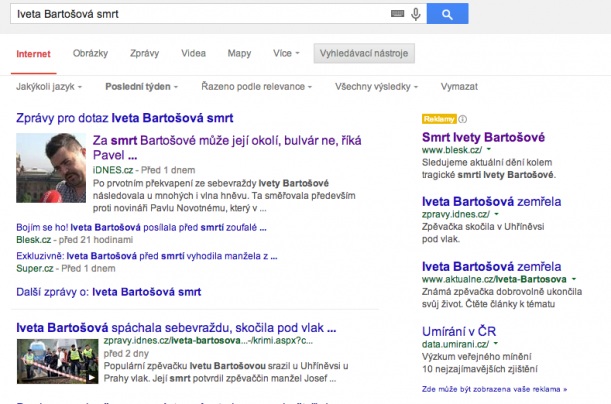
Task: Click the green arrow next to zpravy.idnes.cz ad
Action: click(x=495, y=214)
